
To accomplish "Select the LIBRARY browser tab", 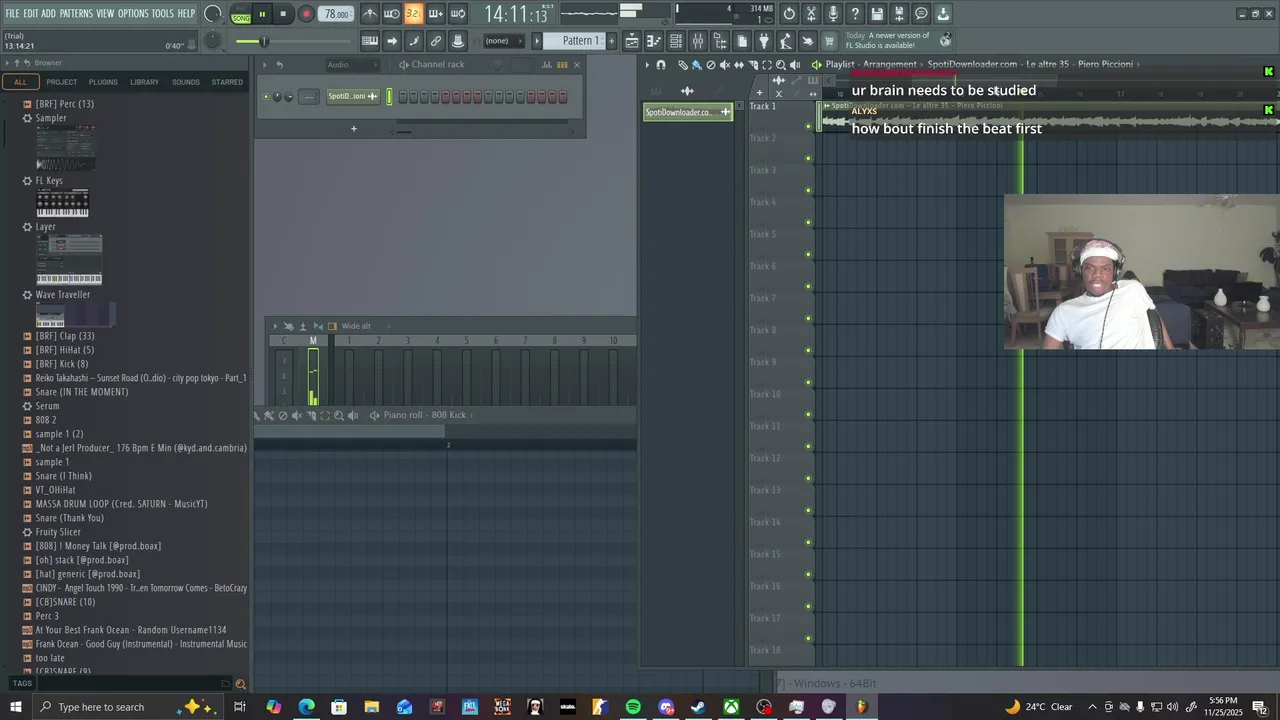I will [x=144, y=82].
